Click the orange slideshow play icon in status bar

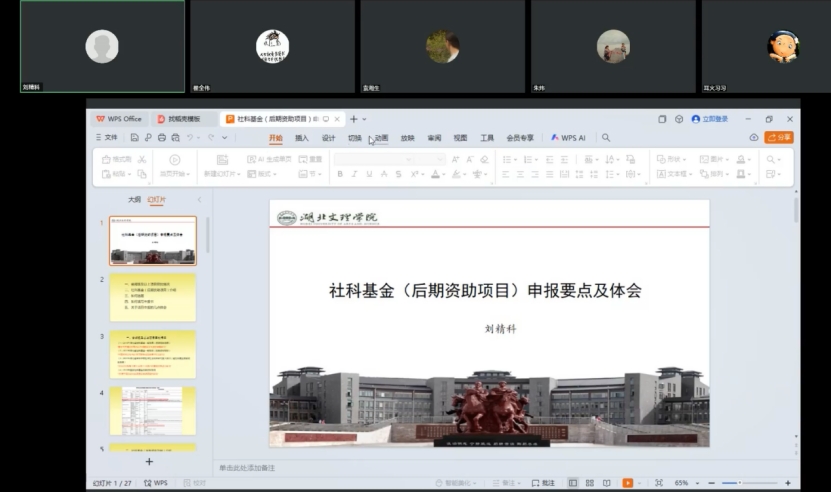pos(627,483)
